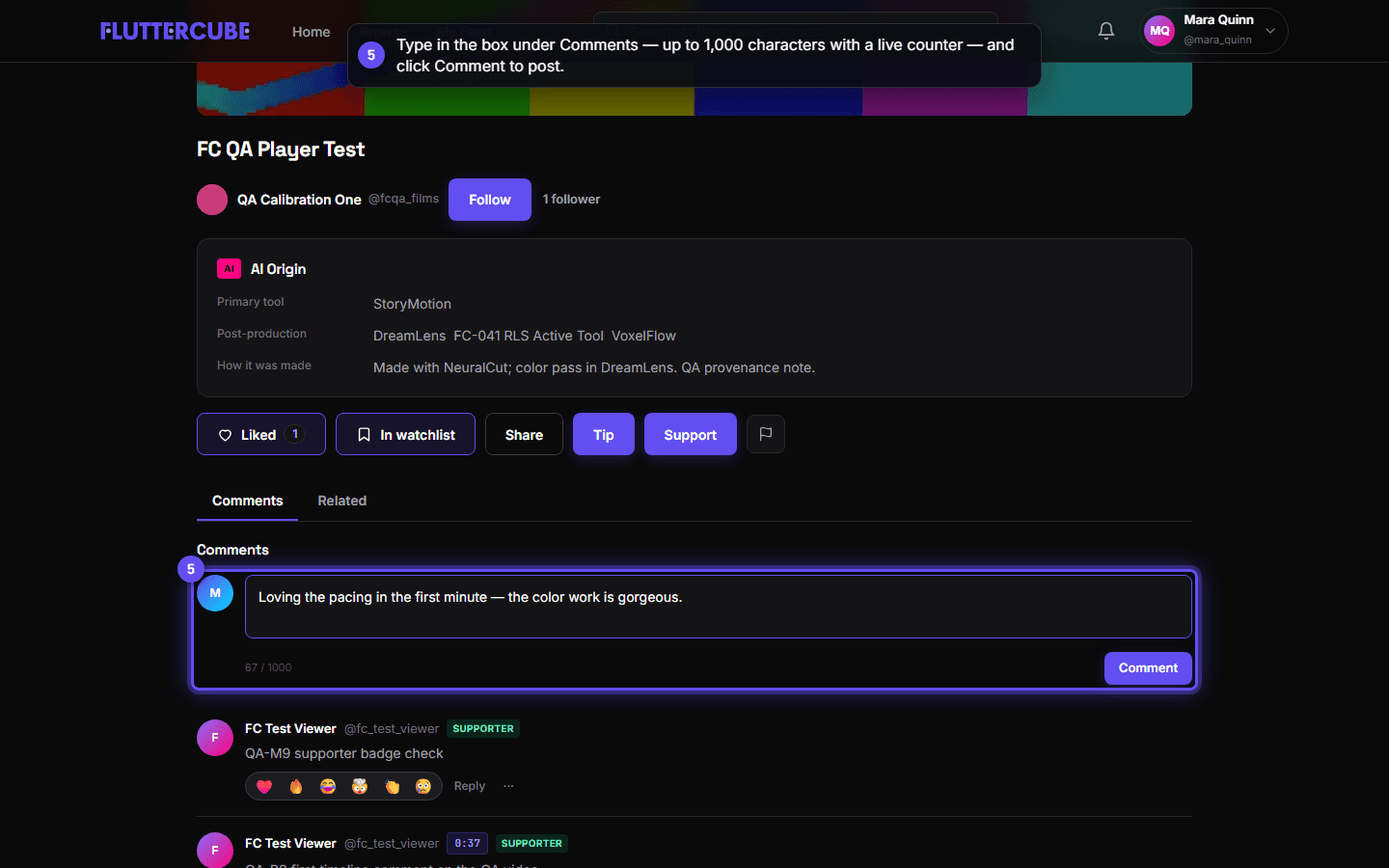The width and height of the screenshot is (1389, 868).
Task: Click the Tip button
Action: 604,434
